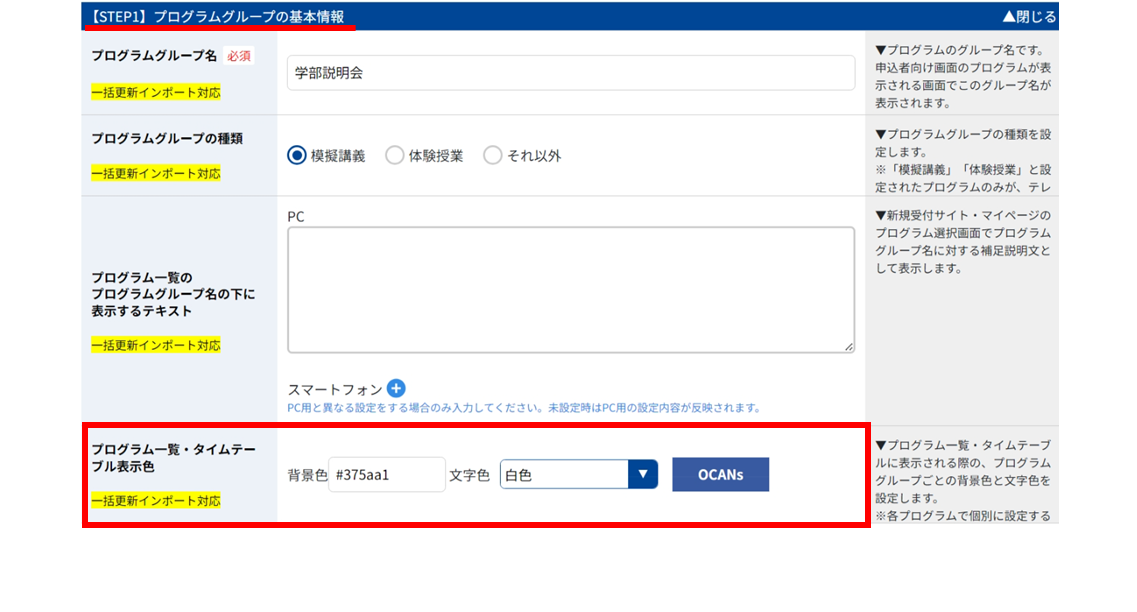
Task: Click the 文字色 label
Action: click(469, 475)
